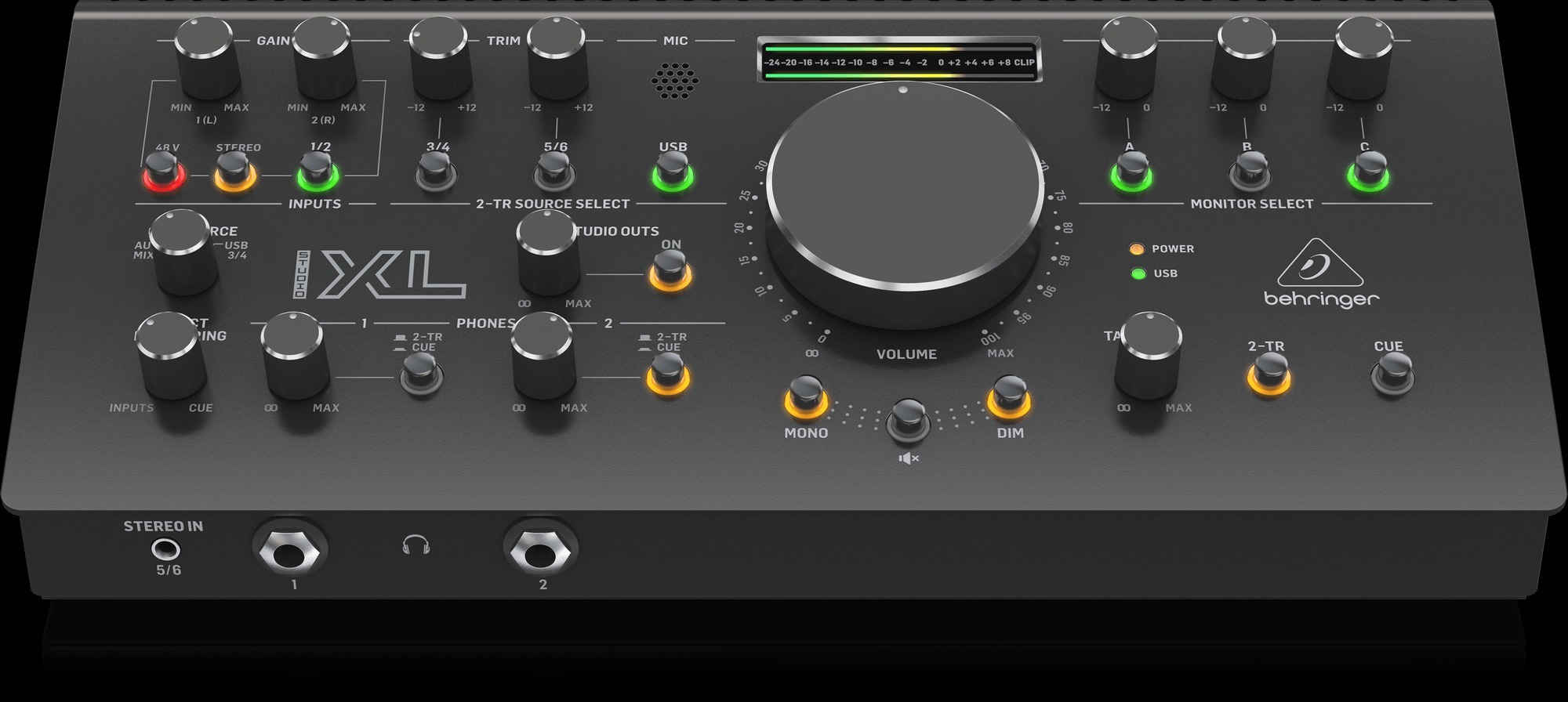The image size is (1568, 702).
Task: Toggle the Studio Outs ON button
Action: pyautogui.click(x=669, y=272)
